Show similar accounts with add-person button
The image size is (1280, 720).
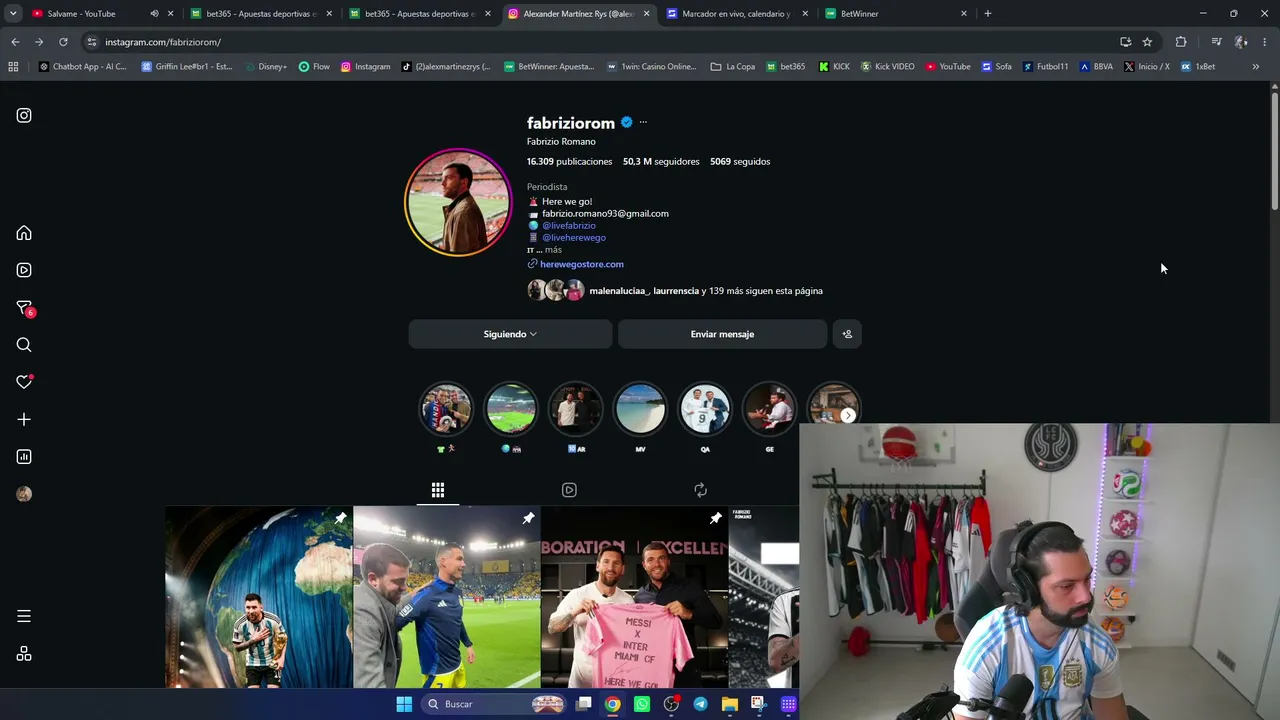point(847,334)
